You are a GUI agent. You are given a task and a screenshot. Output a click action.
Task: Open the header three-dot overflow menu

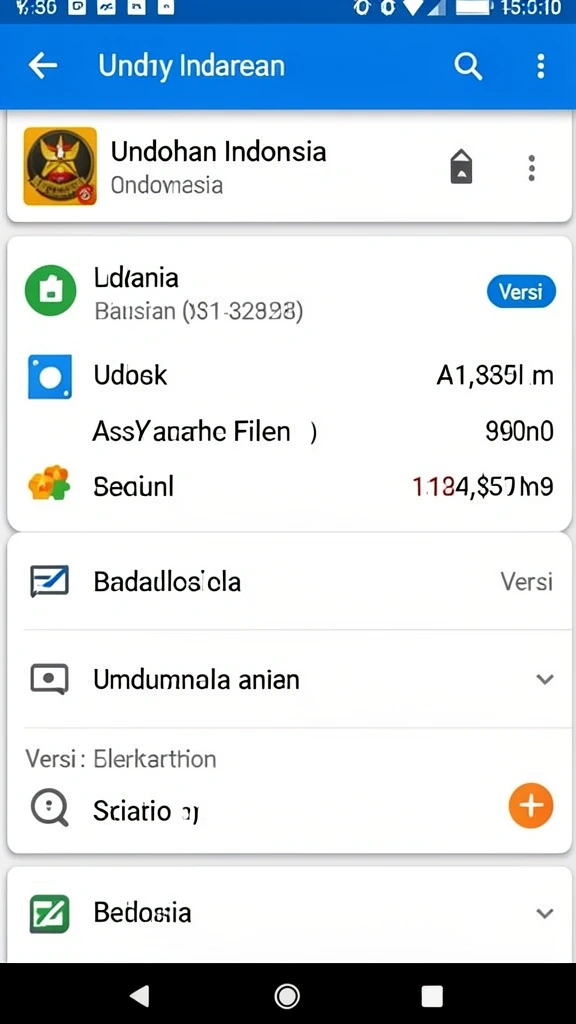[x=540, y=66]
